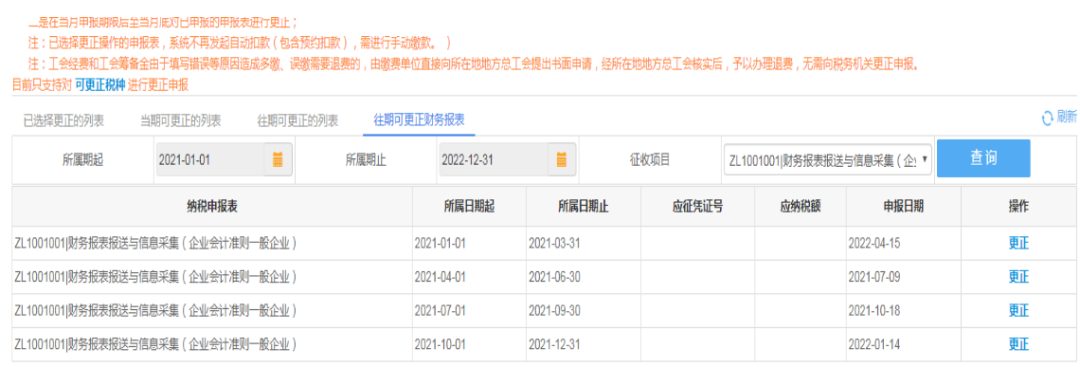
Task: Focus the 所属期止 date field 2022-12-31
Action: coord(494,159)
